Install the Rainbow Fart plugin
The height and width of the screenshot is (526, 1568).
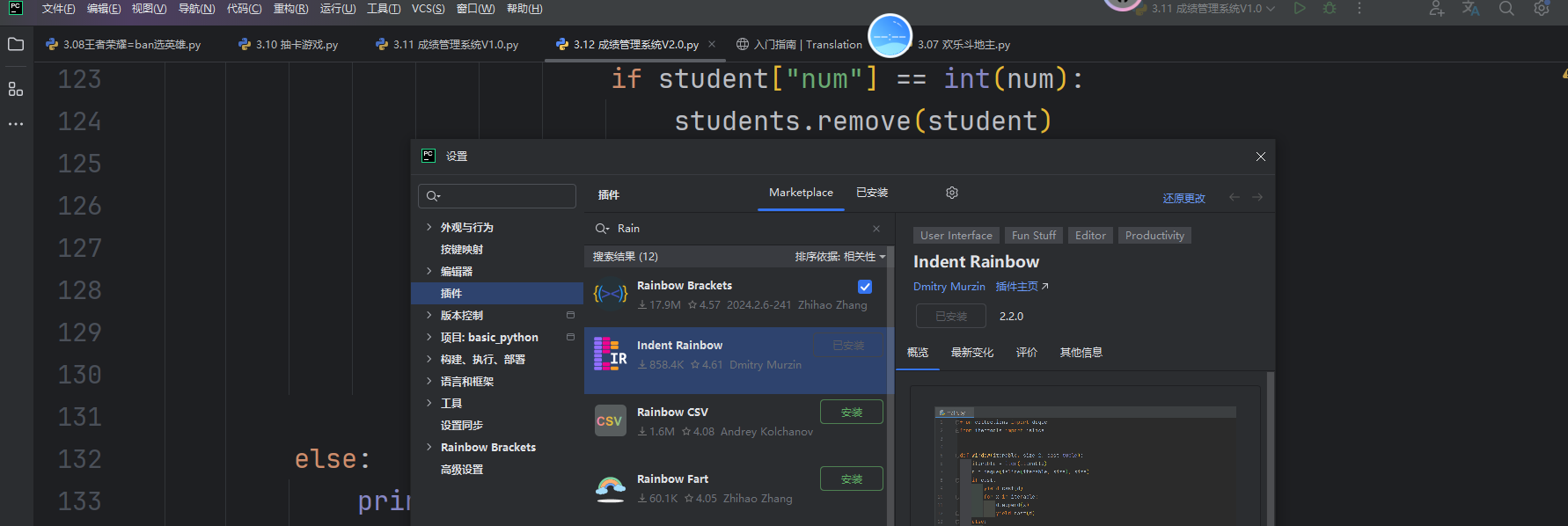point(851,479)
